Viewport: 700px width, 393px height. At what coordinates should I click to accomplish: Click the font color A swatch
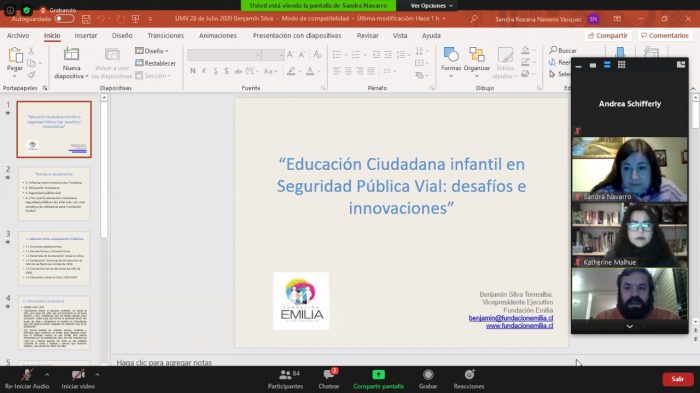[x=310, y=71]
